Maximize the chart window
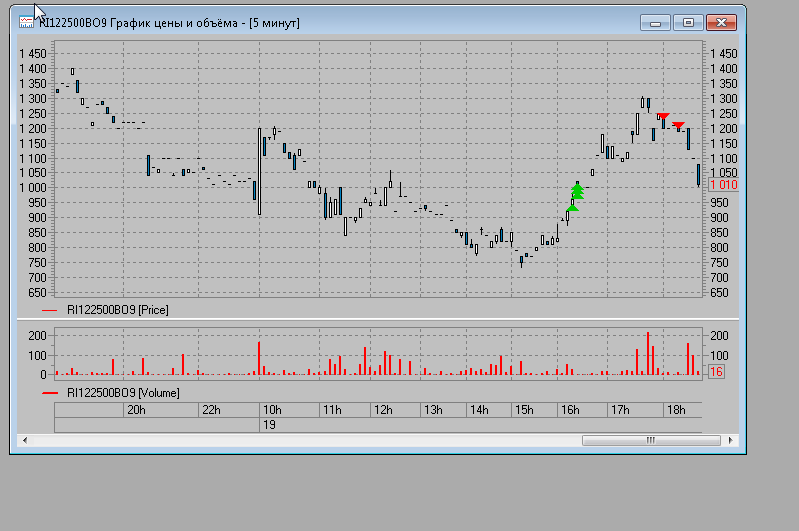 tap(688, 23)
